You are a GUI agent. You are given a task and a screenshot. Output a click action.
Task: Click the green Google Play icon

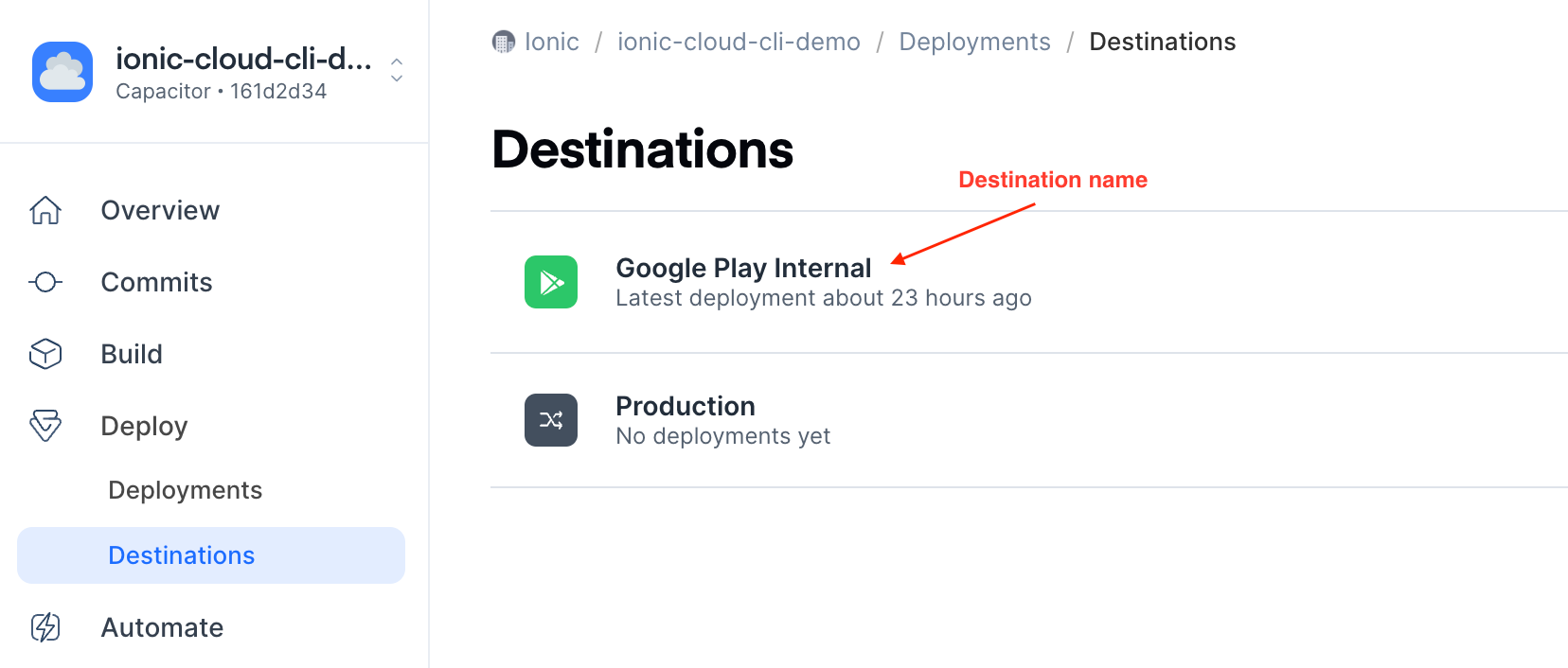551,282
